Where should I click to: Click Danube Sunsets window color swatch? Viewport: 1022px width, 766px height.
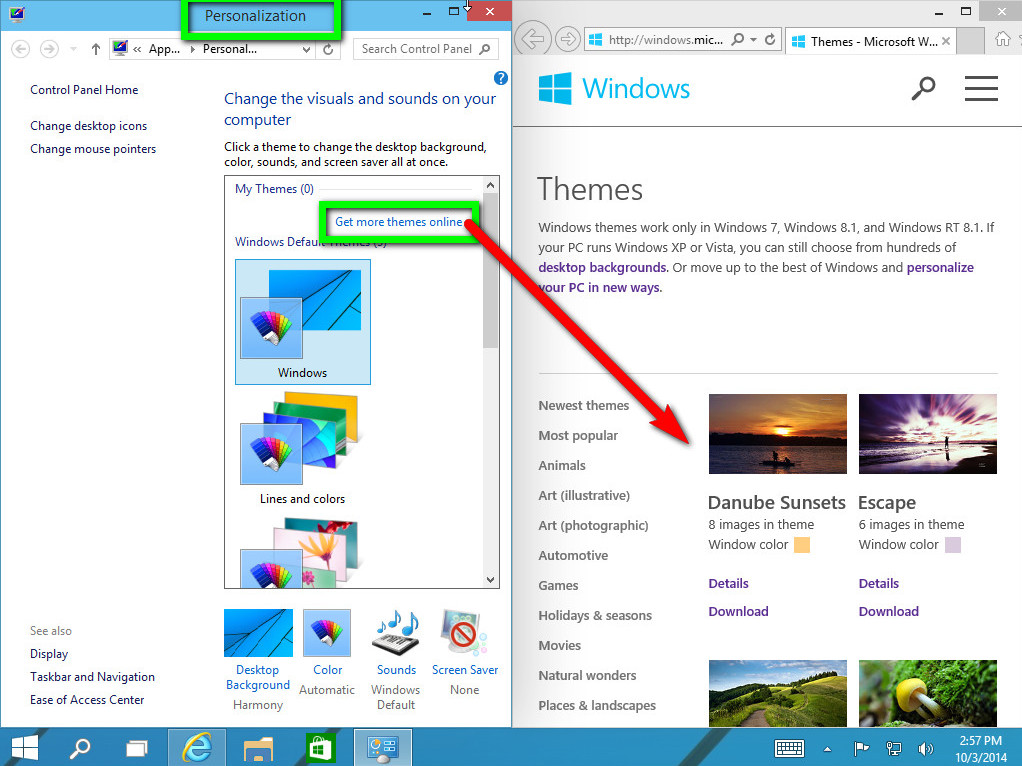[x=802, y=545]
